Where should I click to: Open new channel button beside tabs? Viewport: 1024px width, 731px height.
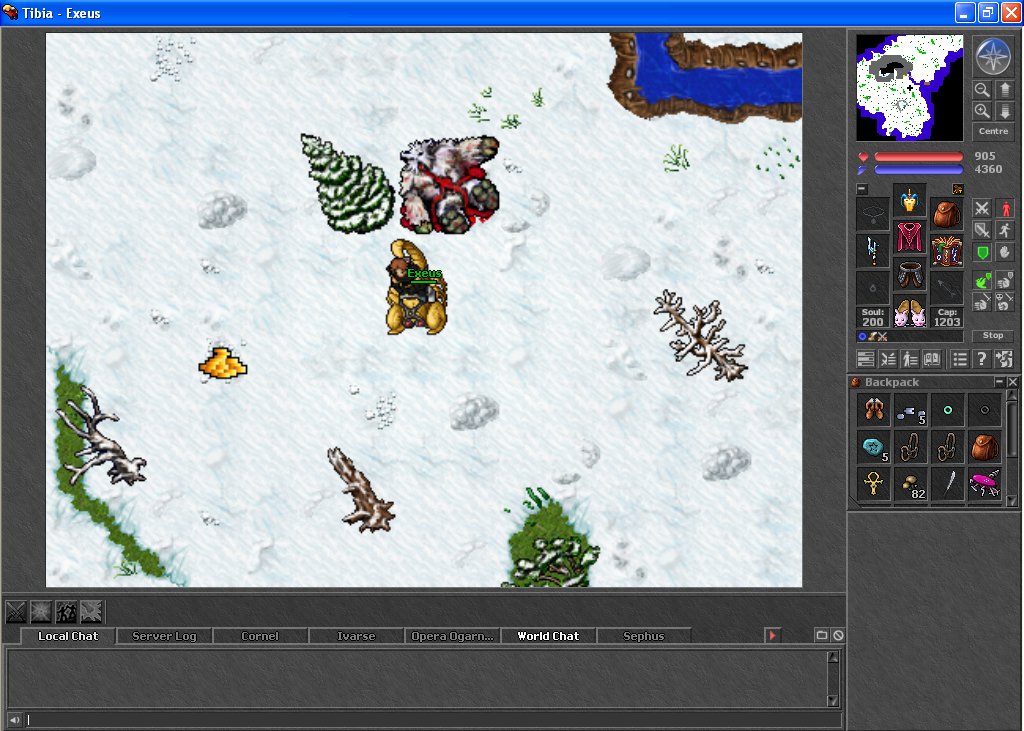[x=822, y=635]
